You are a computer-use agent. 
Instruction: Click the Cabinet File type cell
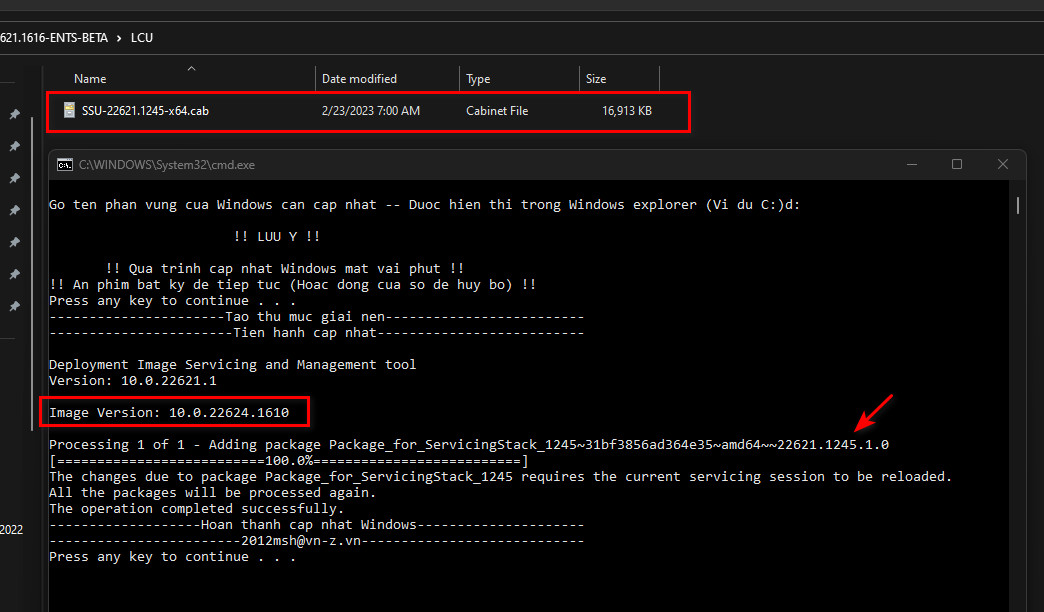497,111
